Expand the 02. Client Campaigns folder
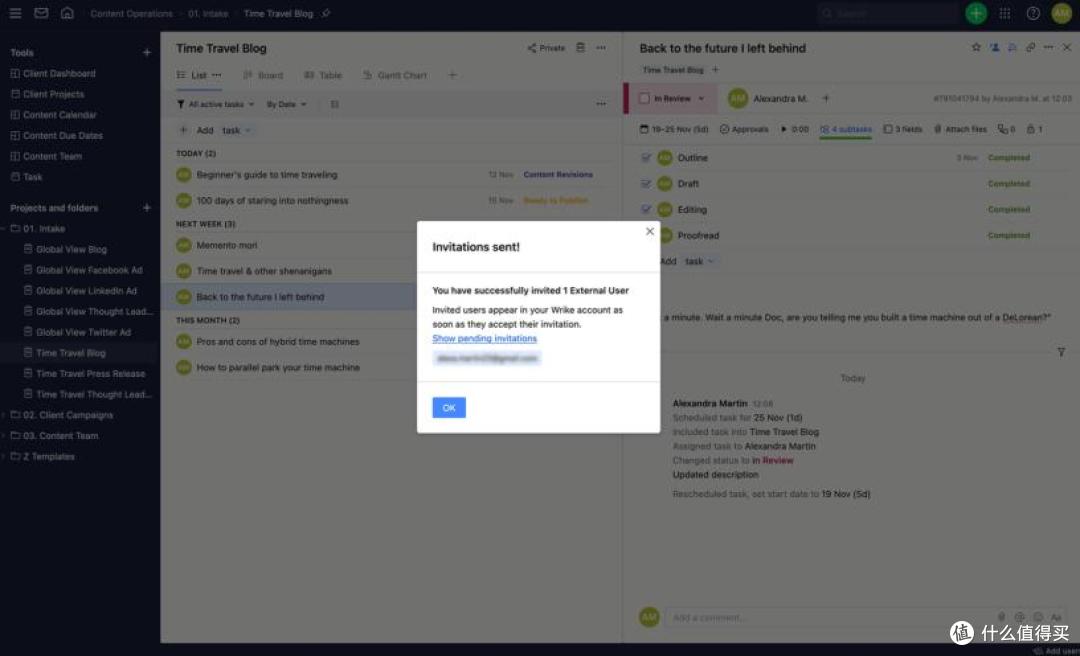Viewport: 1080px width, 656px height. coord(3,415)
